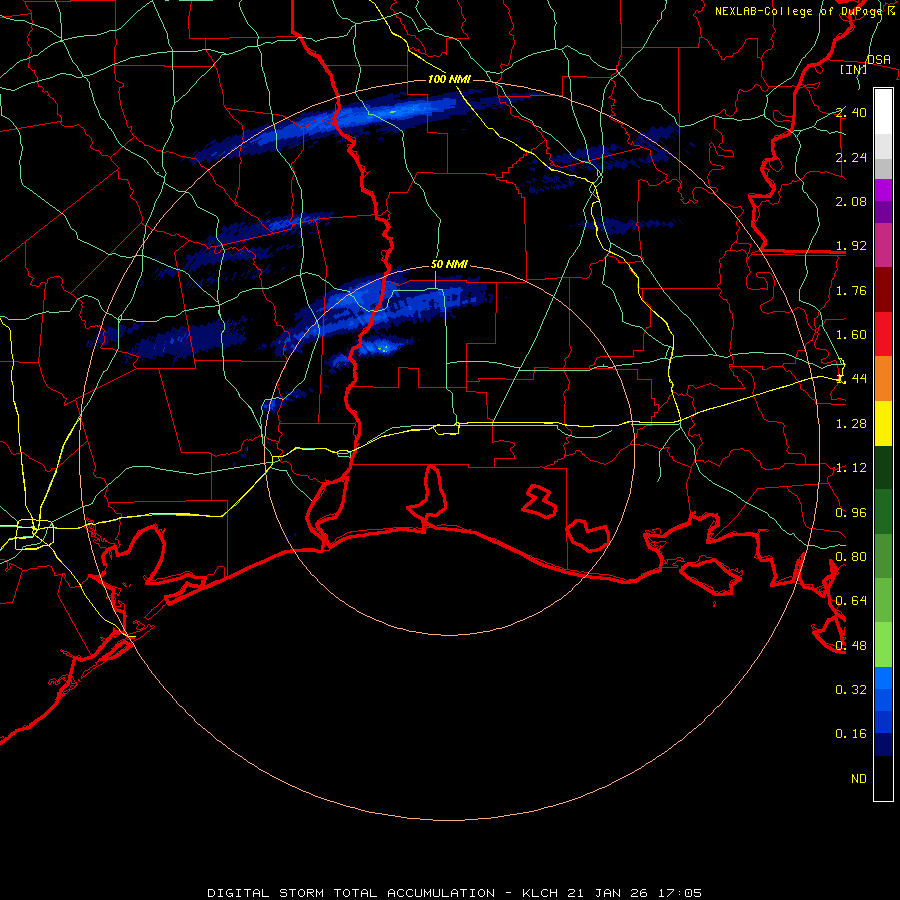Image resolution: width=900 pixels, height=900 pixels.
Task: Click the 2.24 legend value
Action: [851, 157]
